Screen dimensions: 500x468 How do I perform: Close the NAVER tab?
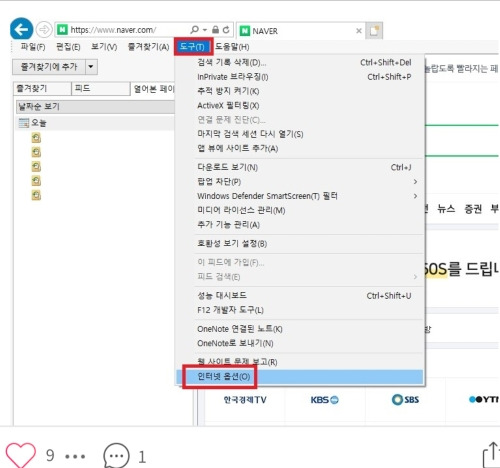pos(359,31)
